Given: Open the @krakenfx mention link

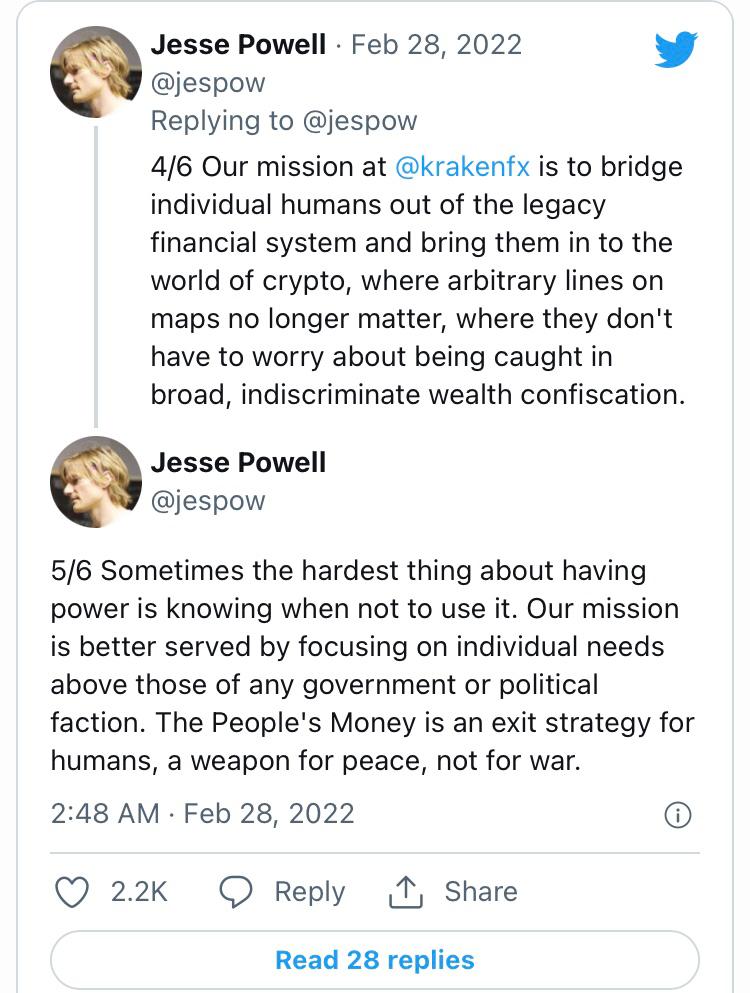Looking at the screenshot, I should pyautogui.click(x=463, y=166).
